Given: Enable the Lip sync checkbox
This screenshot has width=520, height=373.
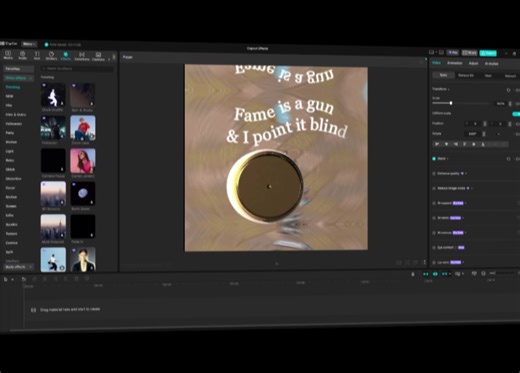Looking at the screenshot, I should (434, 263).
